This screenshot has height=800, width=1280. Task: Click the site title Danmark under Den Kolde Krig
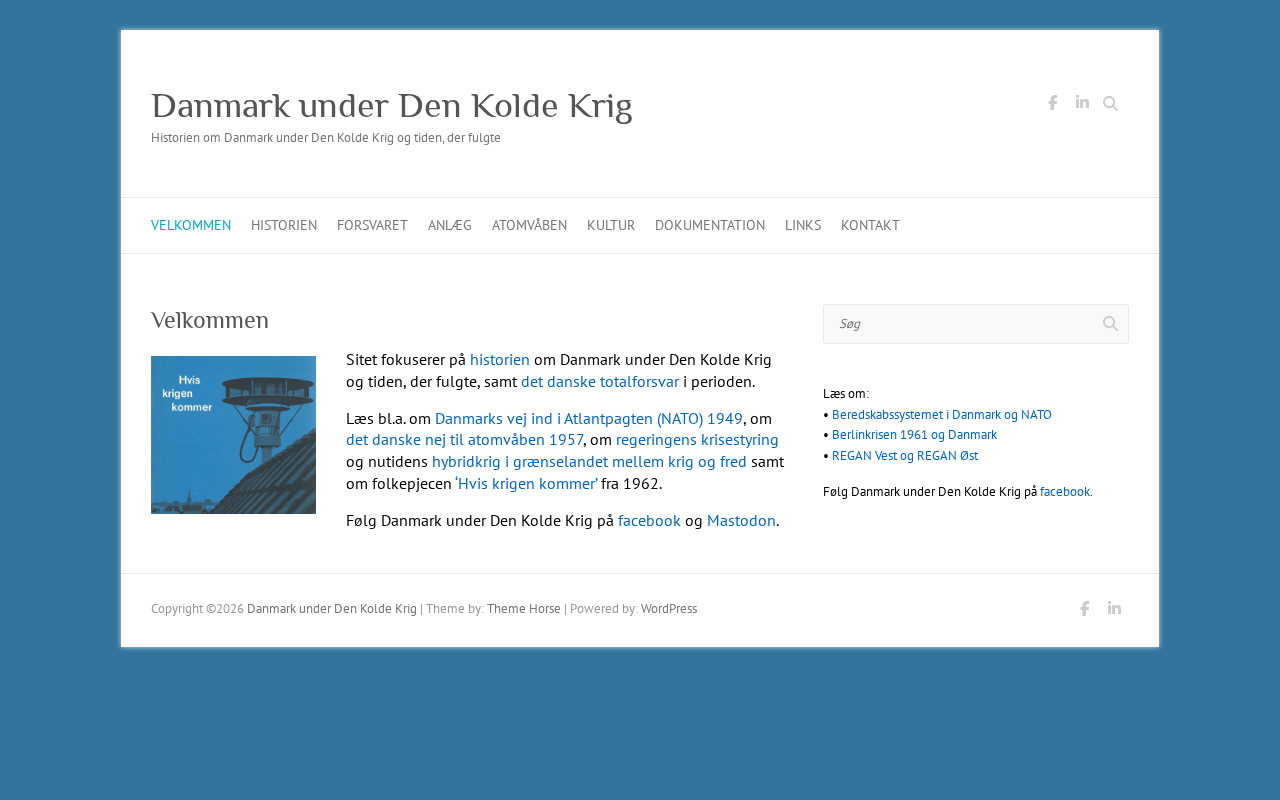391,106
